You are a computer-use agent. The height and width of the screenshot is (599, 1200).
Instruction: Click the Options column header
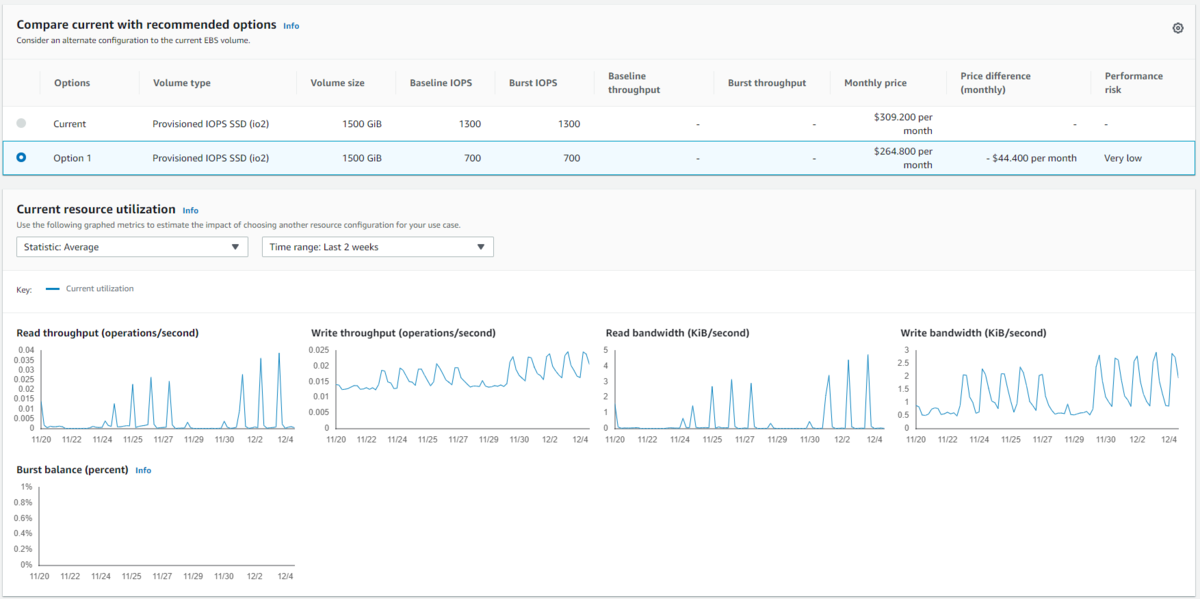pos(72,83)
